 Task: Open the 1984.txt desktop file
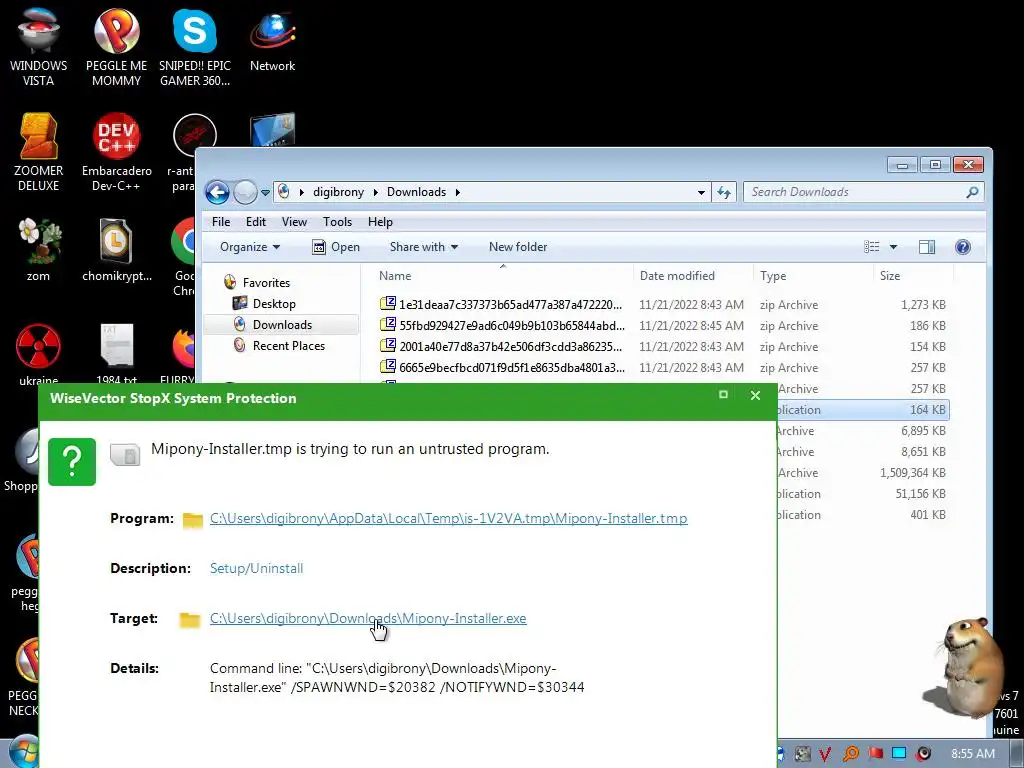(116, 353)
